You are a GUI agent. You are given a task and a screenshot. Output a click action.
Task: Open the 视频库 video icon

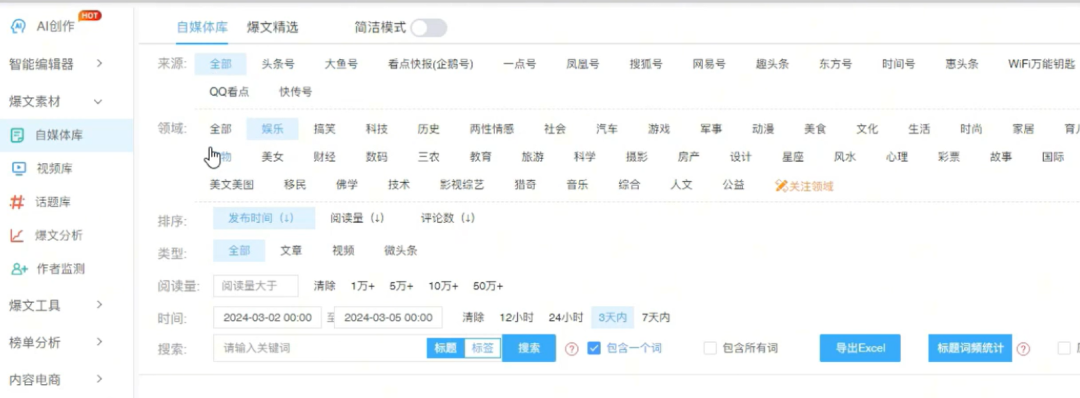[19, 169]
